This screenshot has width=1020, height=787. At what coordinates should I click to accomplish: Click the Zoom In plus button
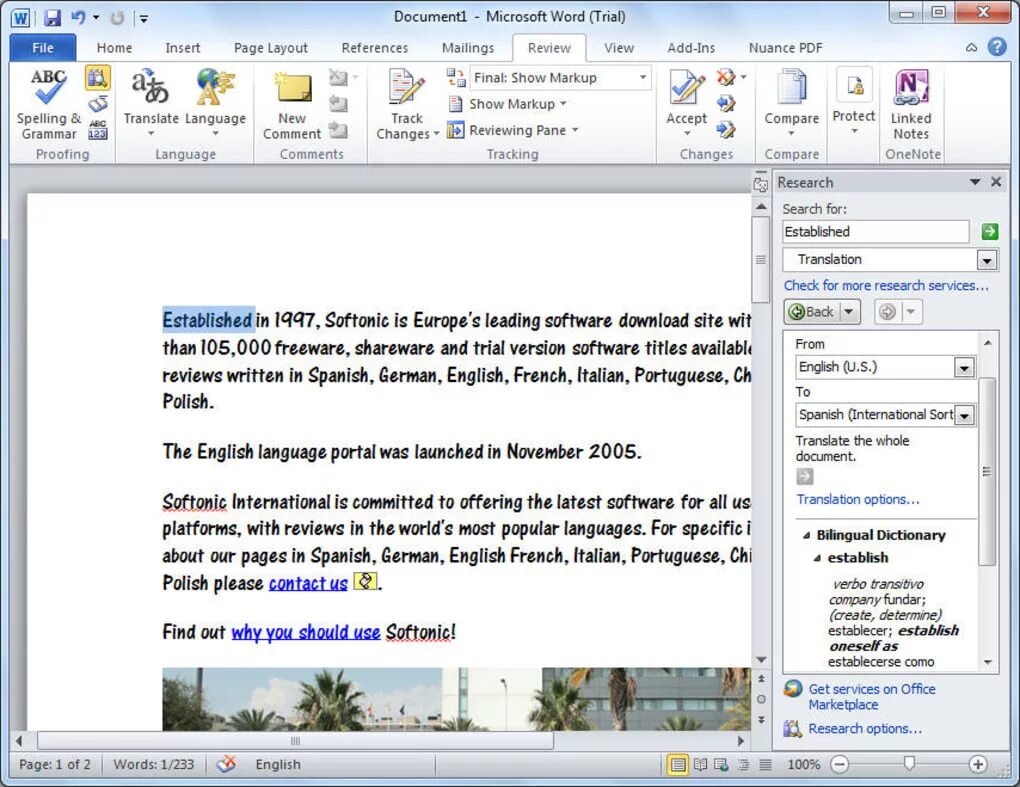977,764
